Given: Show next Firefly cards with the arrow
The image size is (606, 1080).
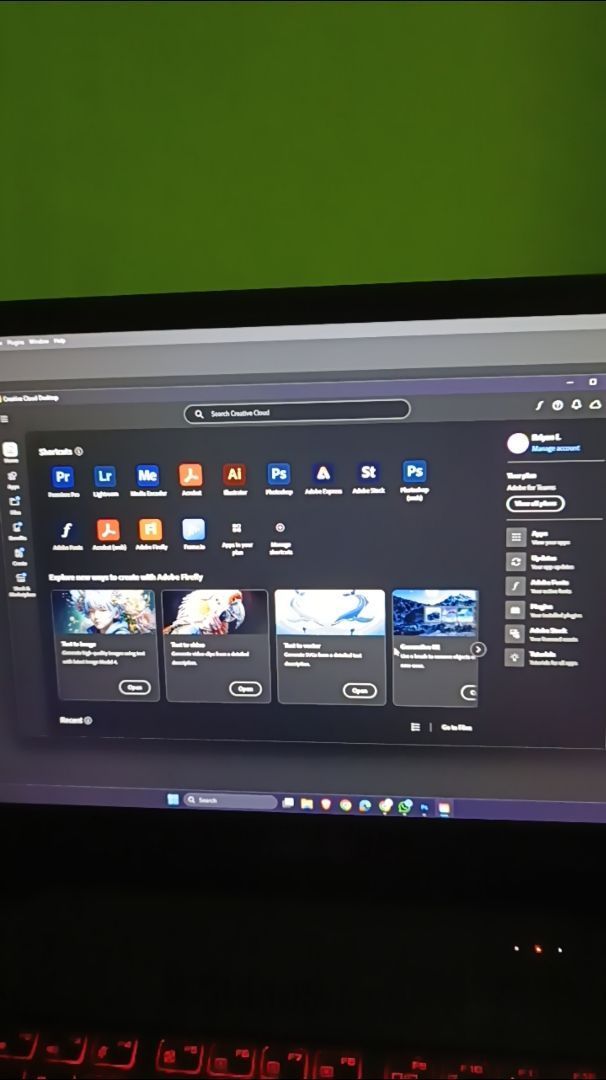Looking at the screenshot, I should (478, 649).
